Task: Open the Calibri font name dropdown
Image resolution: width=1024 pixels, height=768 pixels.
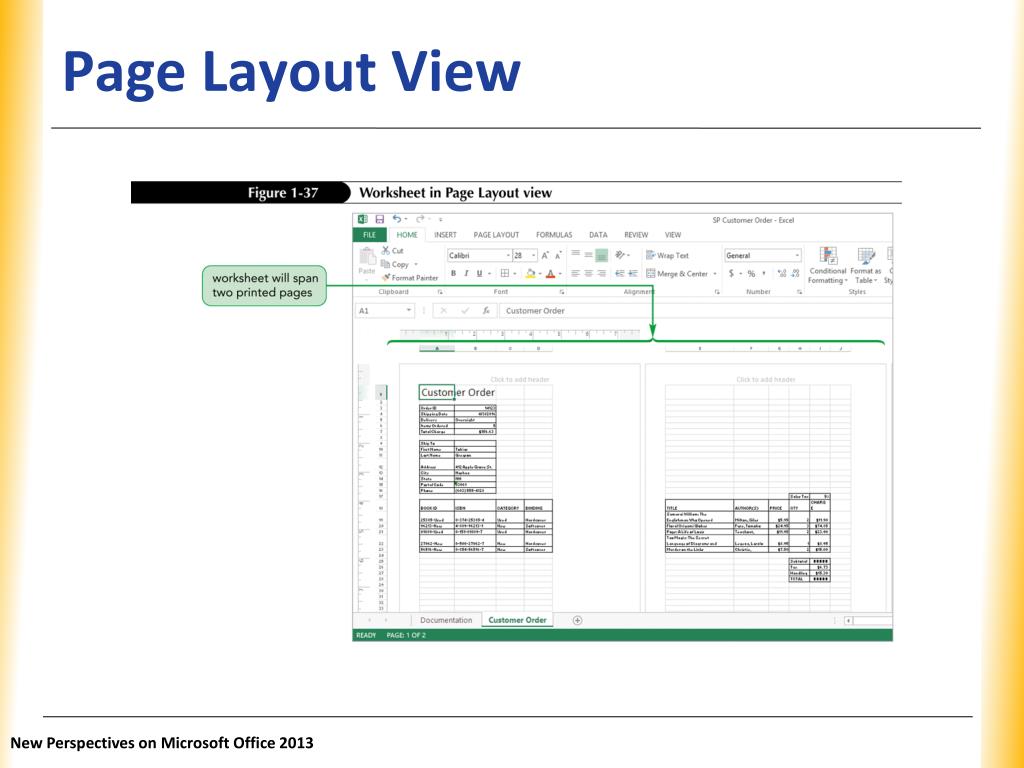Action: pyautogui.click(x=508, y=255)
